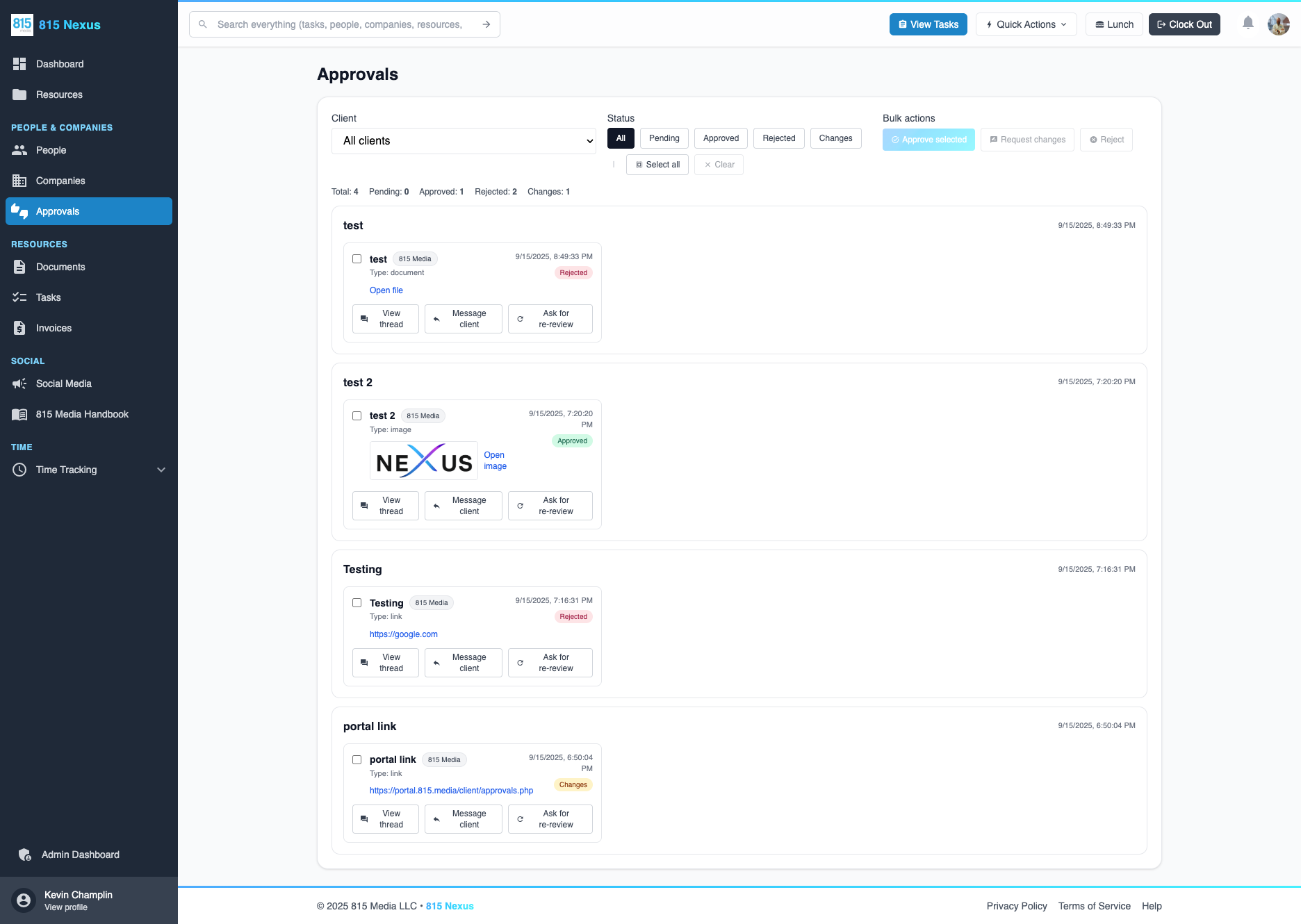
Task: Open Tasks checklist icon in sidebar
Action: coord(19,297)
